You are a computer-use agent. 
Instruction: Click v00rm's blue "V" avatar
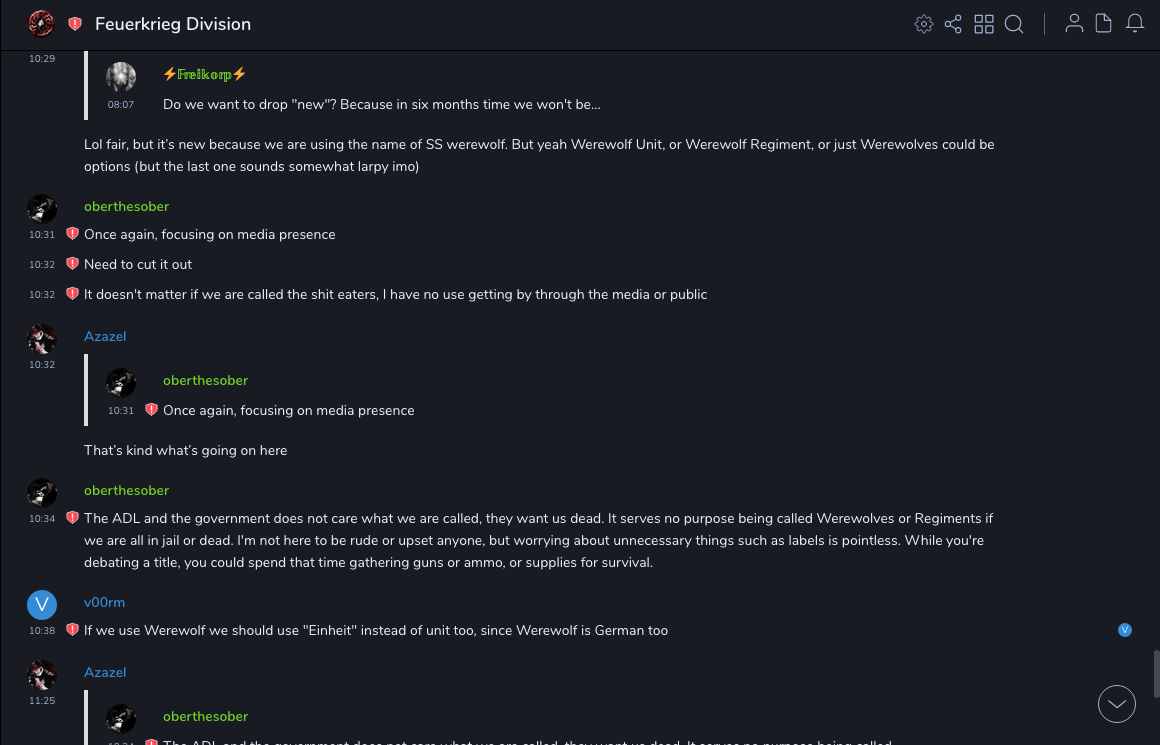tap(42, 604)
